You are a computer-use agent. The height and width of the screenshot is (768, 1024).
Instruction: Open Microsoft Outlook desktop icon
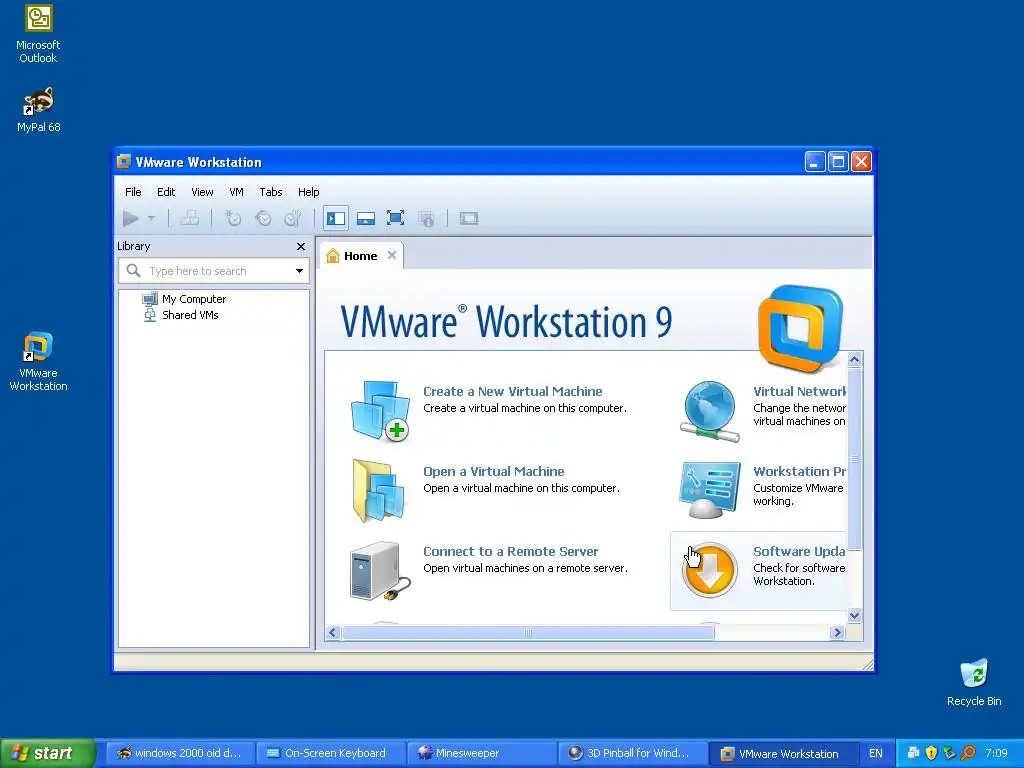tap(38, 34)
